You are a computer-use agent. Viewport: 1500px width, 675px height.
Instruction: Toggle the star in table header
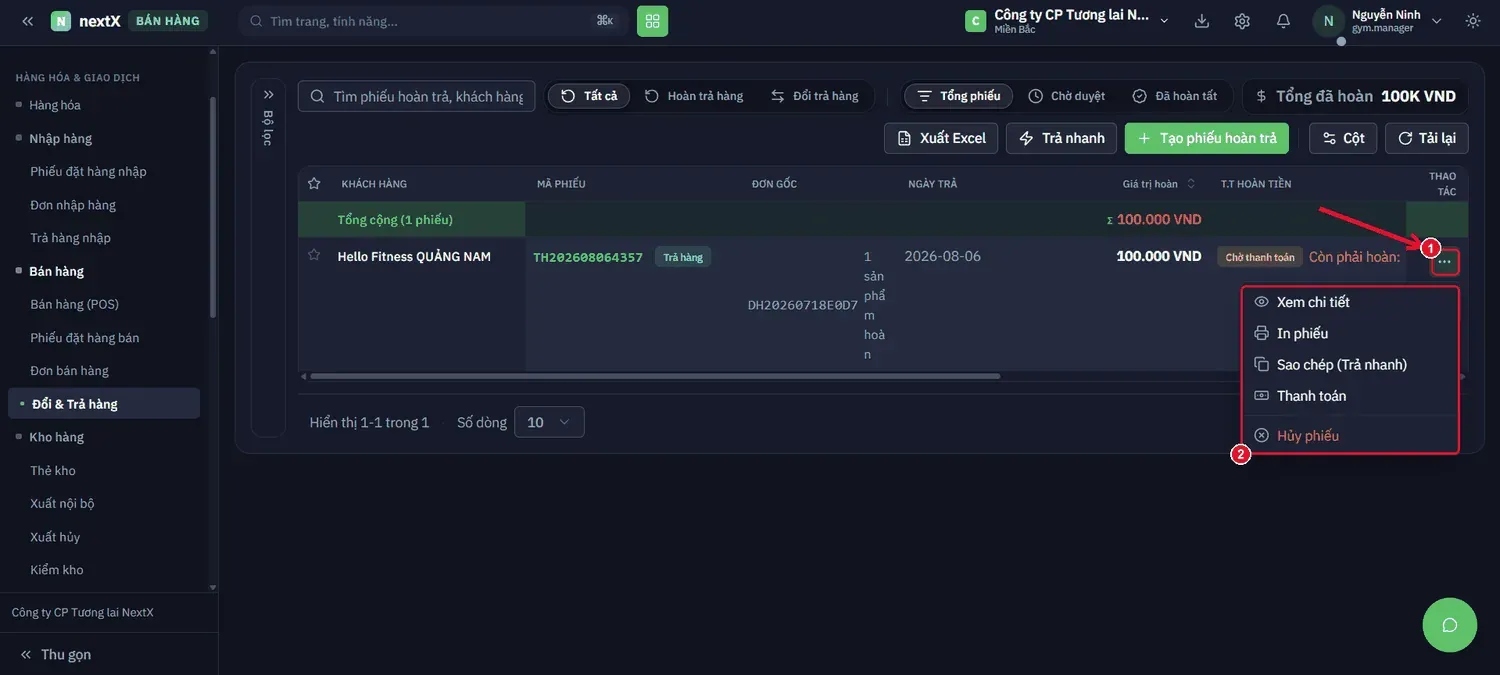point(314,184)
